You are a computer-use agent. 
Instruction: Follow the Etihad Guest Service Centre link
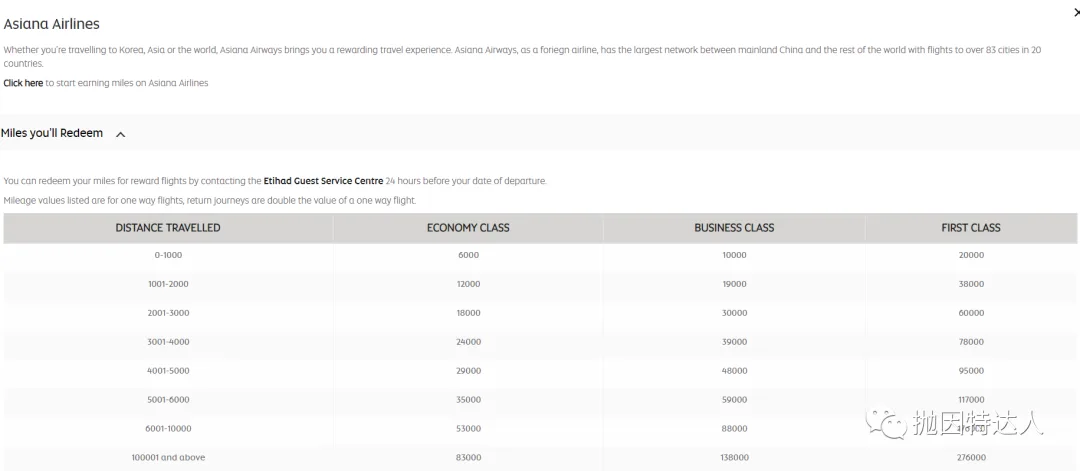point(323,181)
